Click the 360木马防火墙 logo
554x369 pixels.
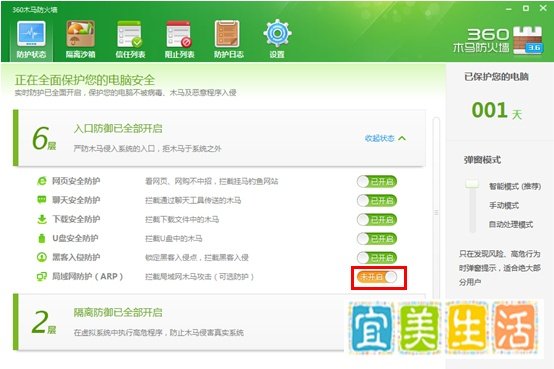point(498,40)
